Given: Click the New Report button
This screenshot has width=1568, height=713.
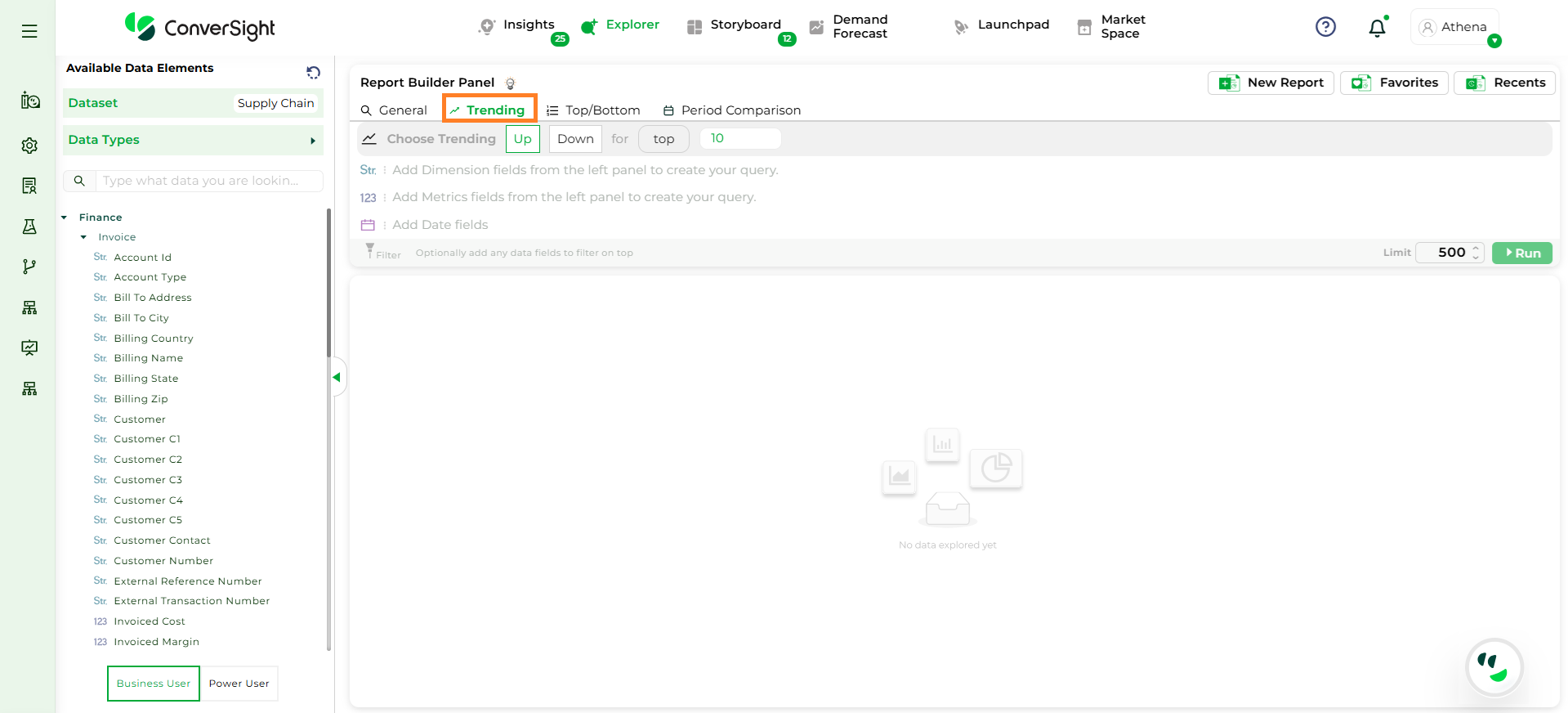Looking at the screenshot, I should (x=1271, y=83).
